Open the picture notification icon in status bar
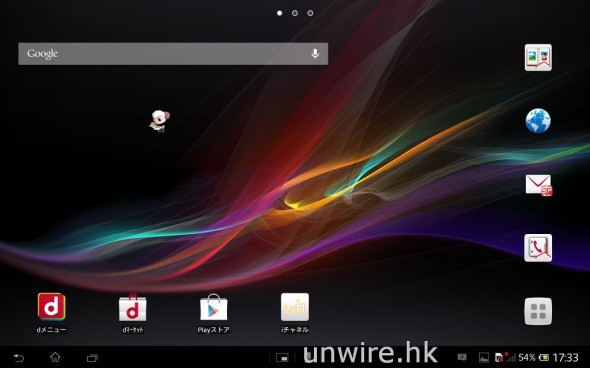The width and height of the screenshot is (590, 368). (x=484, y=357)
